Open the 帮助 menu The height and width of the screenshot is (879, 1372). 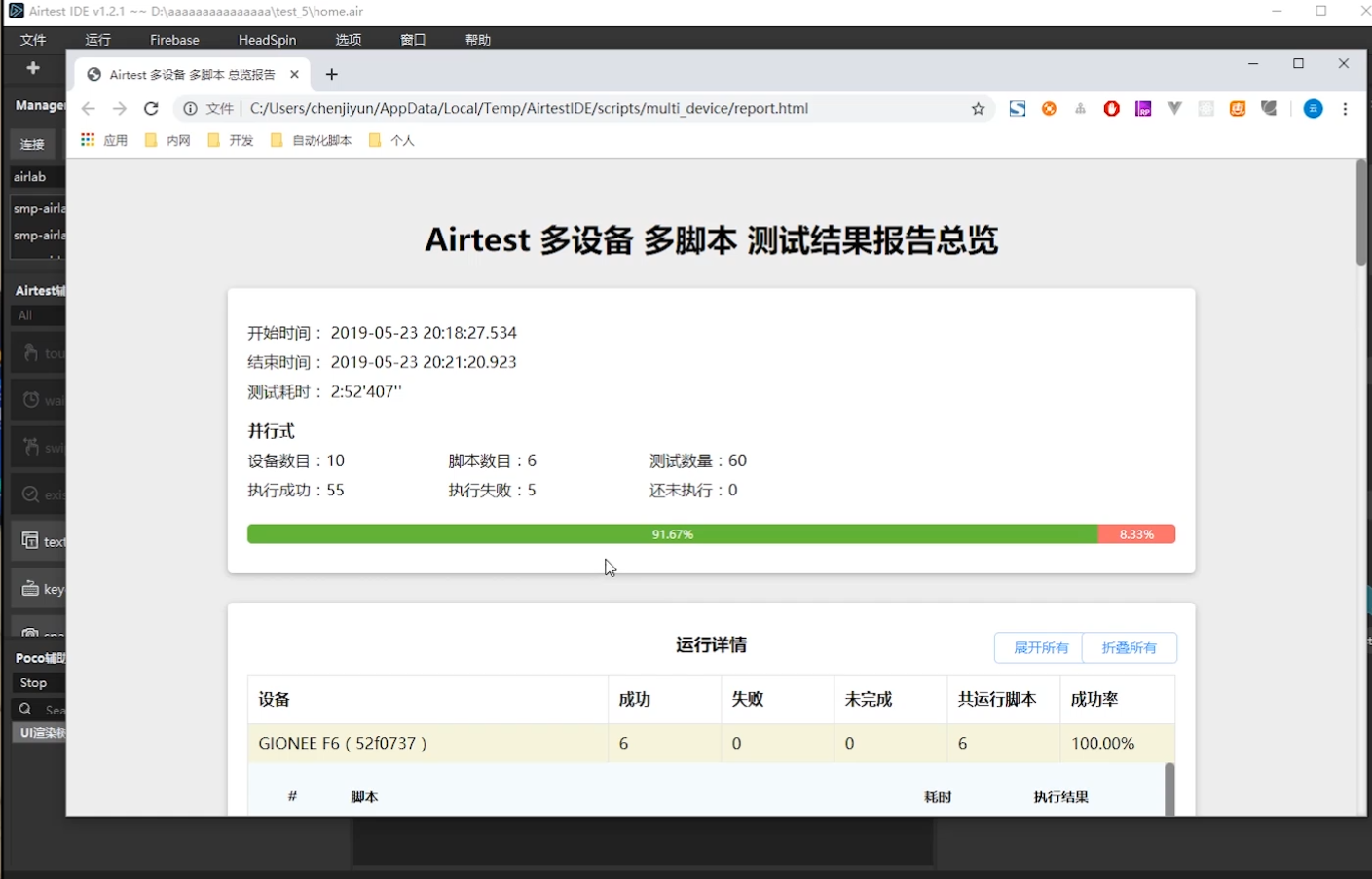pyautogui.click(x=478, y=40)
